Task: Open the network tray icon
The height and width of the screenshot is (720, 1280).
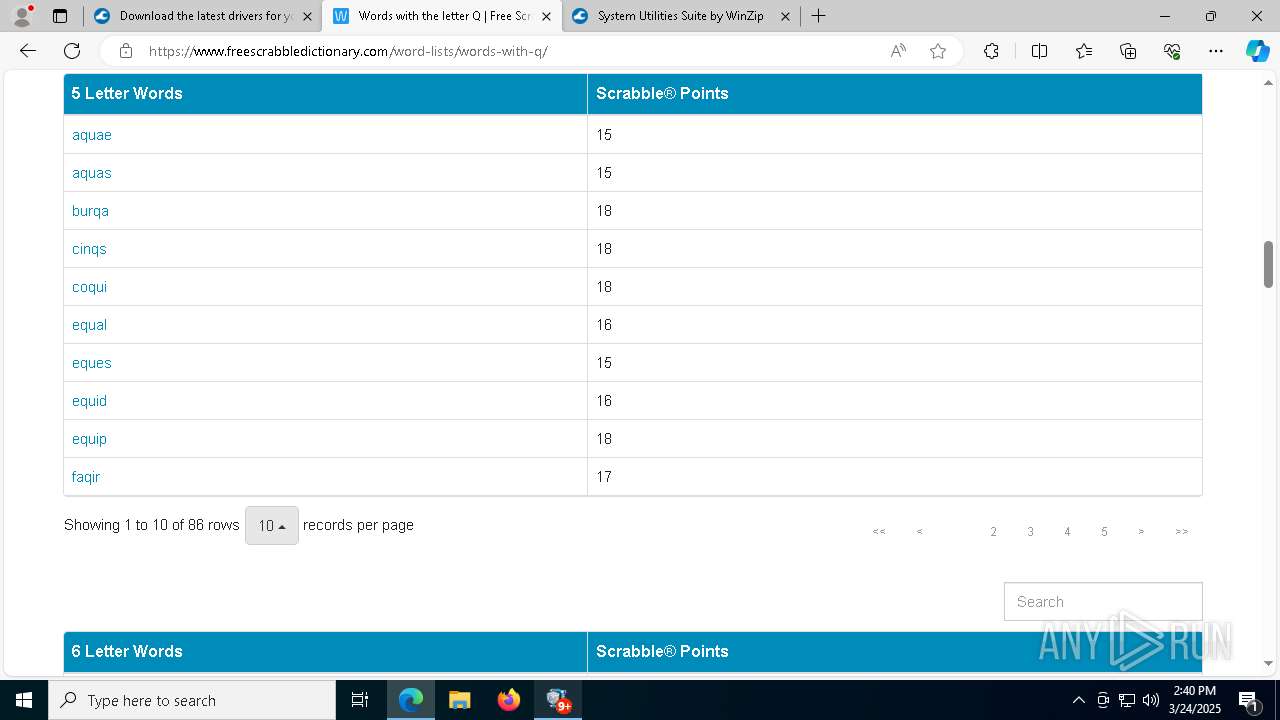Action: click(1127, 700)
